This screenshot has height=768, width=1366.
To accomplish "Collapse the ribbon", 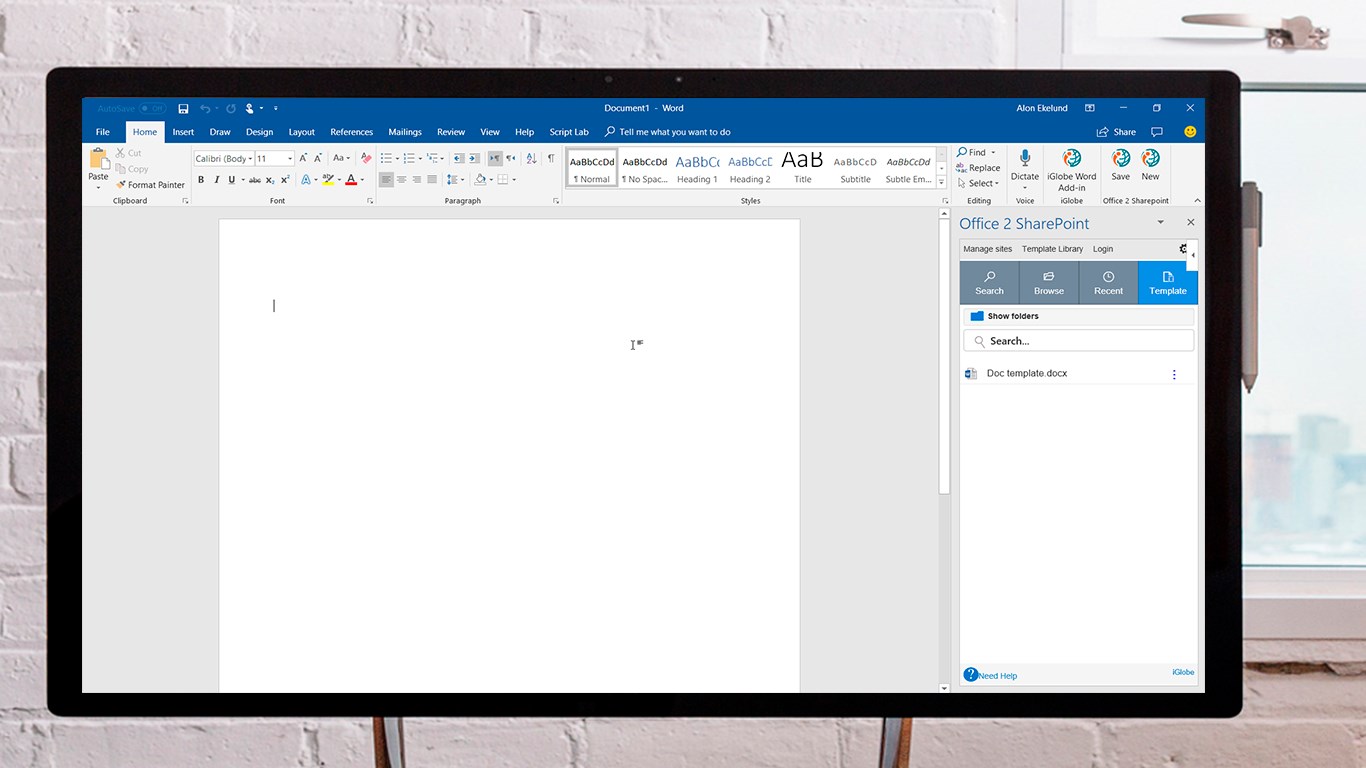I will click(1195, 201).
